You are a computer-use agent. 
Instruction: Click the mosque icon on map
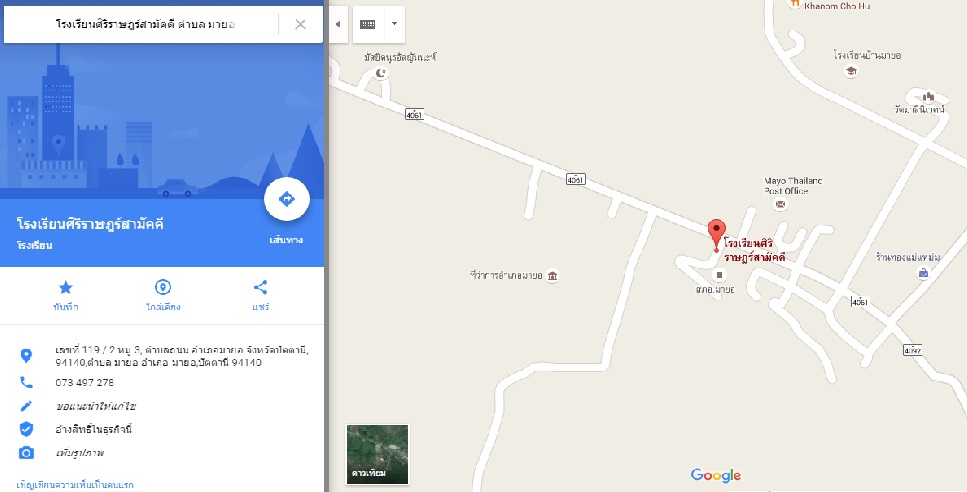point(381,73)
